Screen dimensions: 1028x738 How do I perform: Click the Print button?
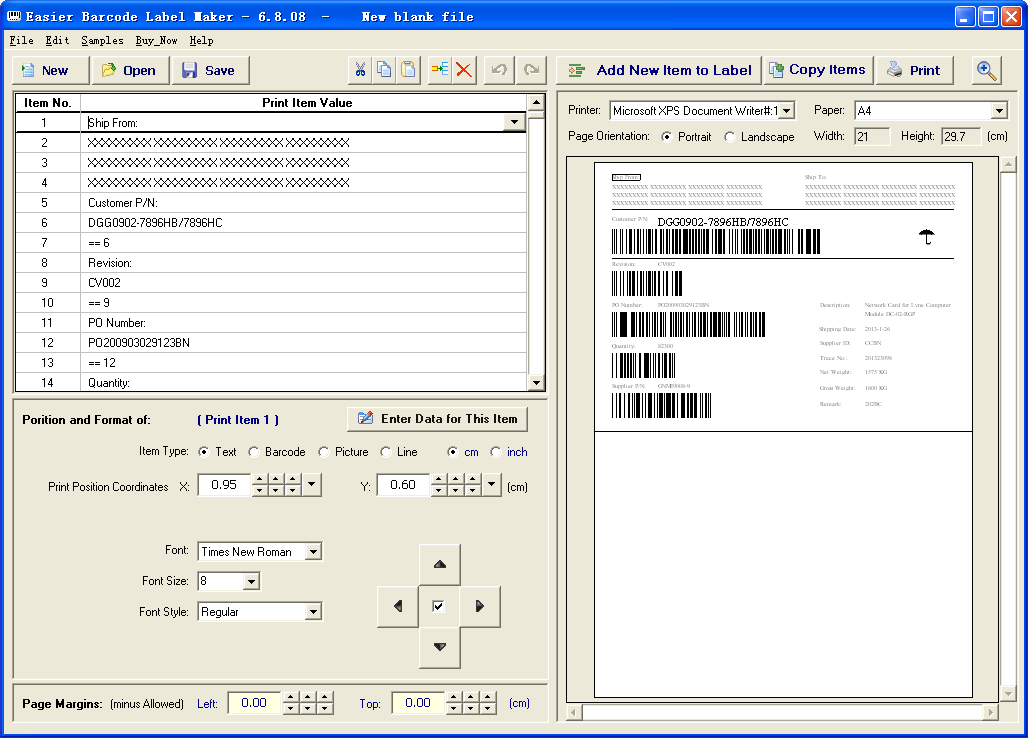click(x=915, y=70)
